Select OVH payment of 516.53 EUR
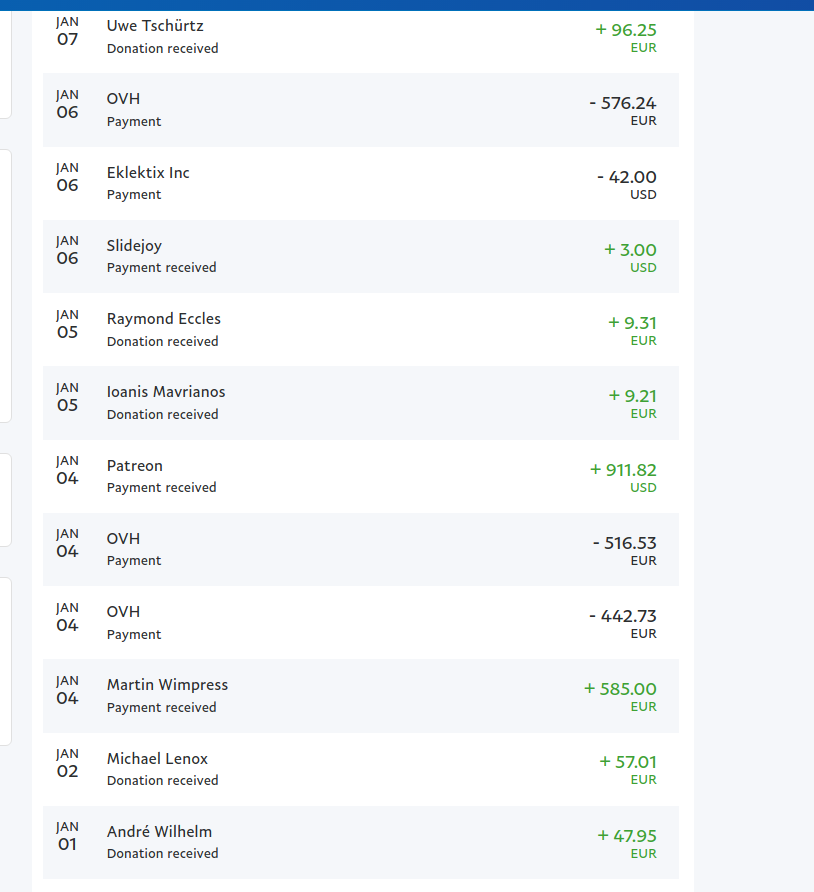This screenshot has width=814, height=892. [x=361, y=550]
